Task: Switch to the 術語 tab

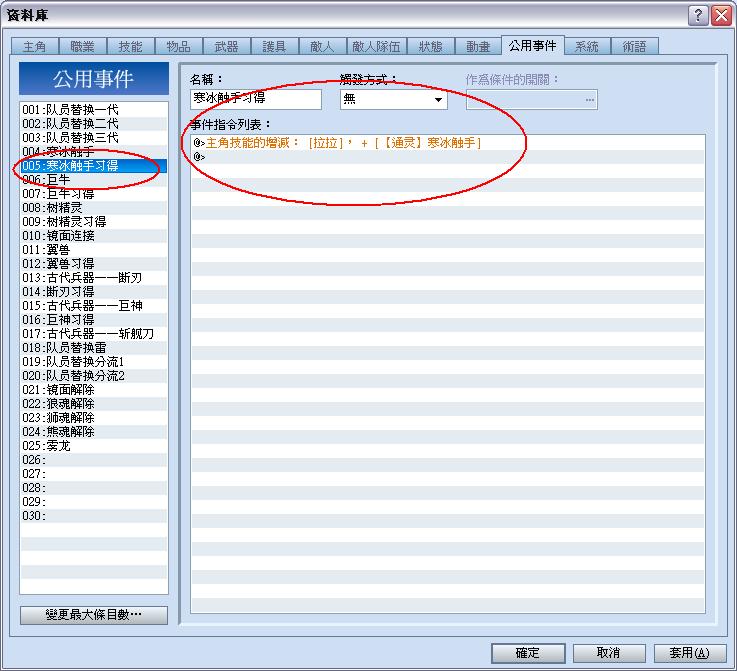Action: [634, 47]
